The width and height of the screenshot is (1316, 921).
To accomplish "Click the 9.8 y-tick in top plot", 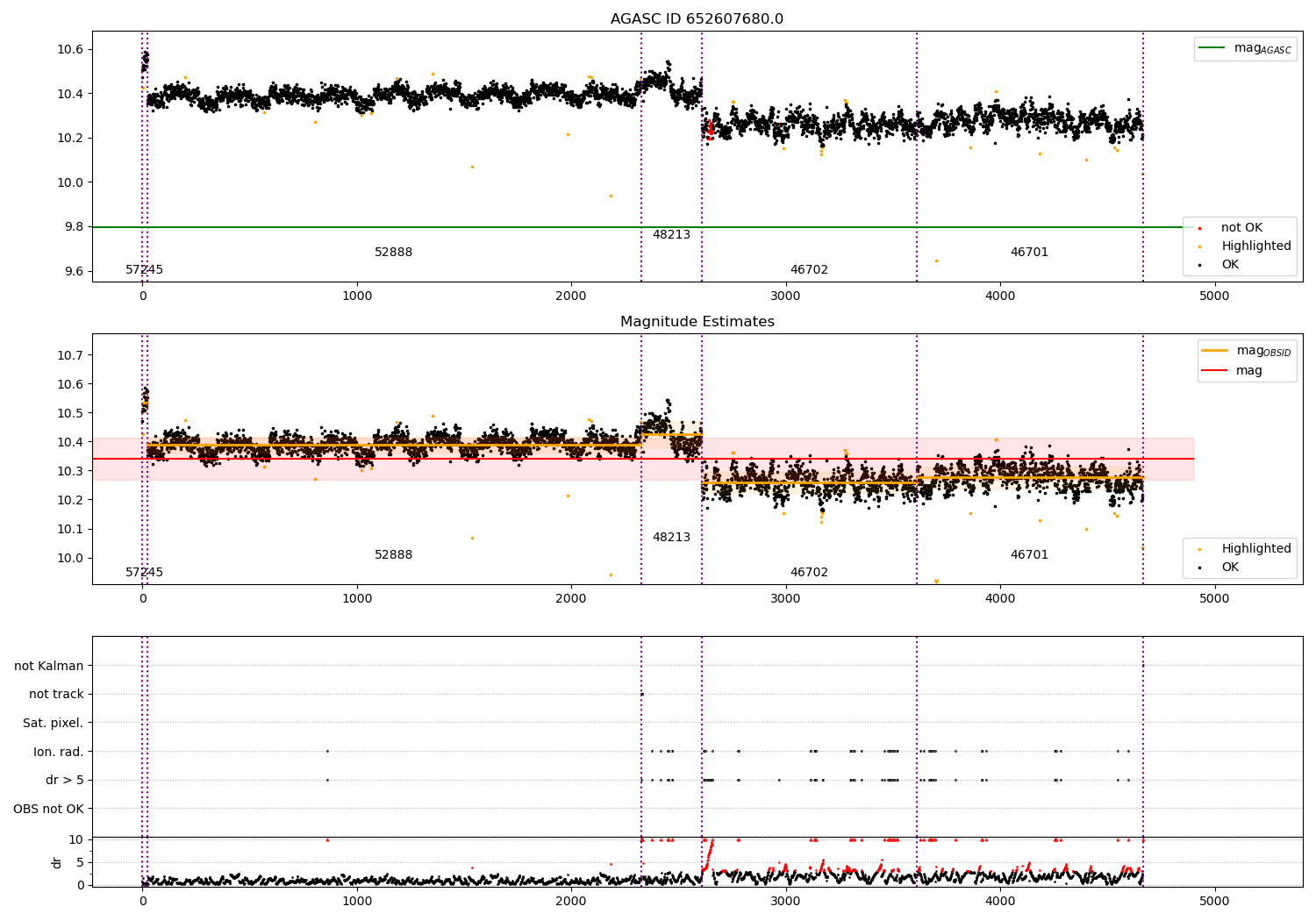I will click(75, 226).
